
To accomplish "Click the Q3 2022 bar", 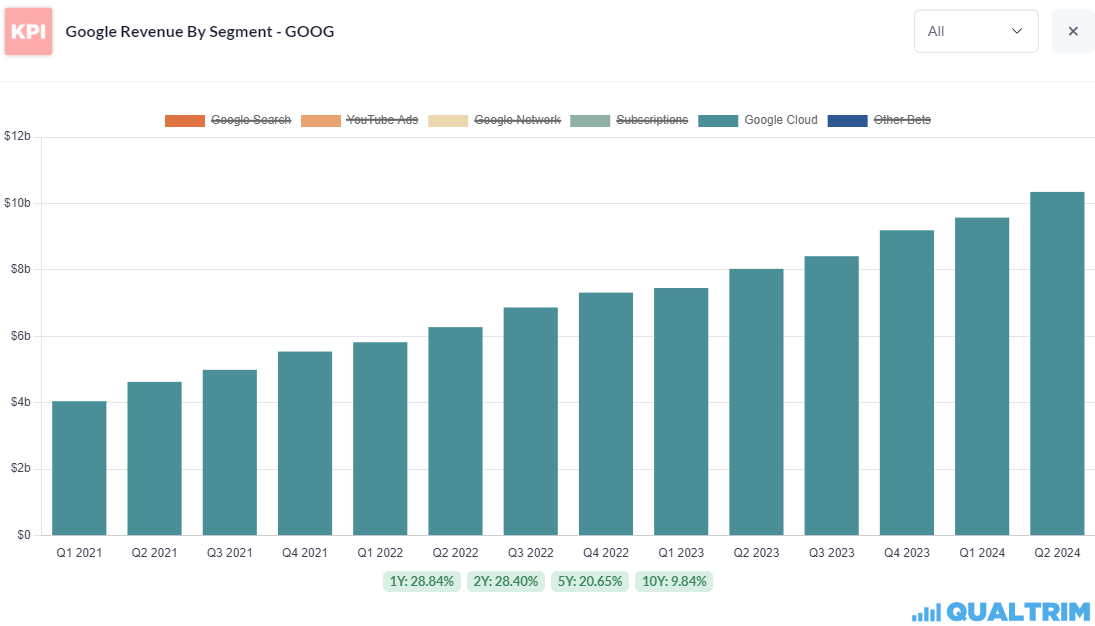I will coord(531,421).
